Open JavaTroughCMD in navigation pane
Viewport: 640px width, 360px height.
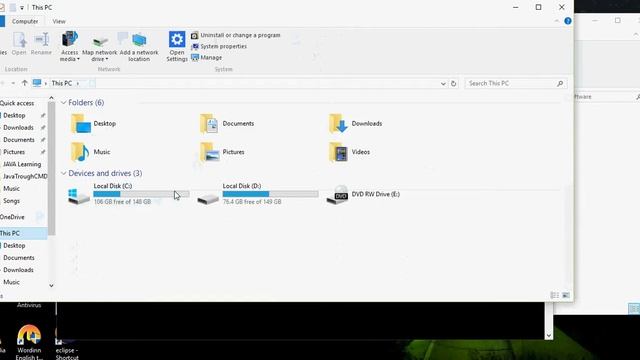click(x=25, y=176)
